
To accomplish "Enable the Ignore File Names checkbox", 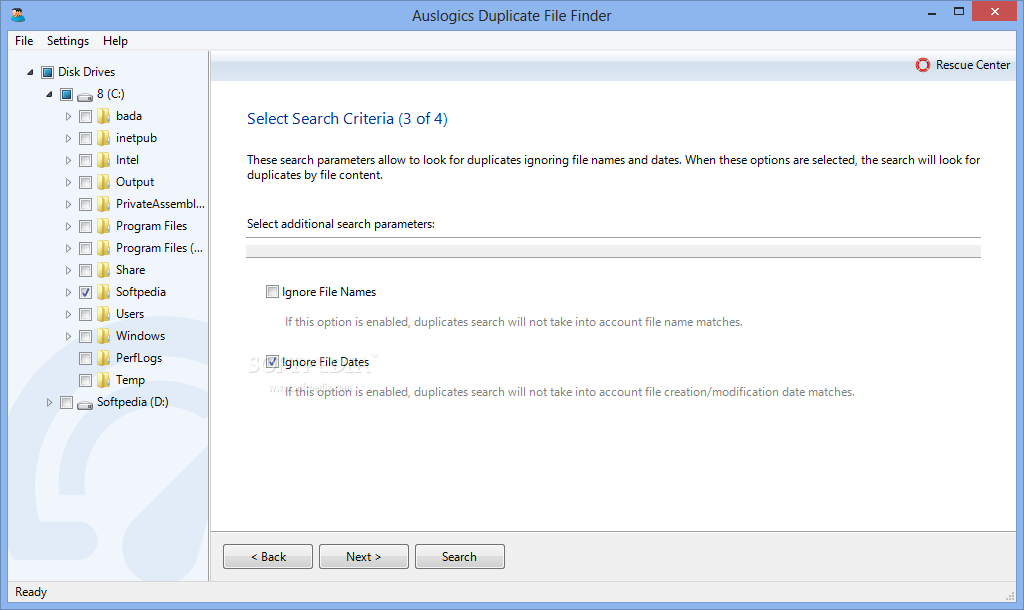I will 272,292.
